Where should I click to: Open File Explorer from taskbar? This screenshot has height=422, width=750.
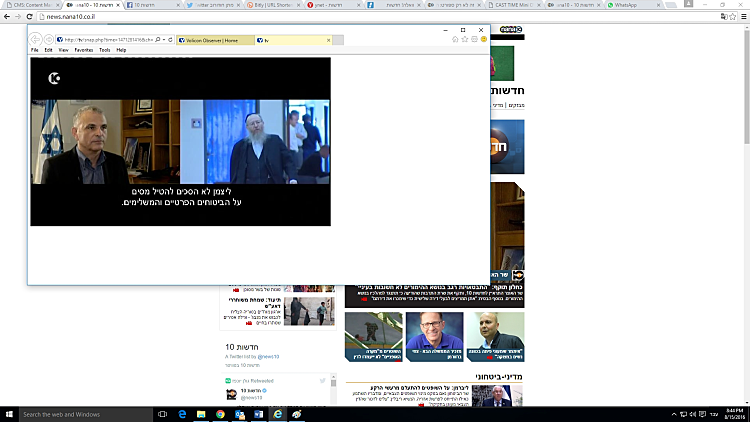click(201, 414)
